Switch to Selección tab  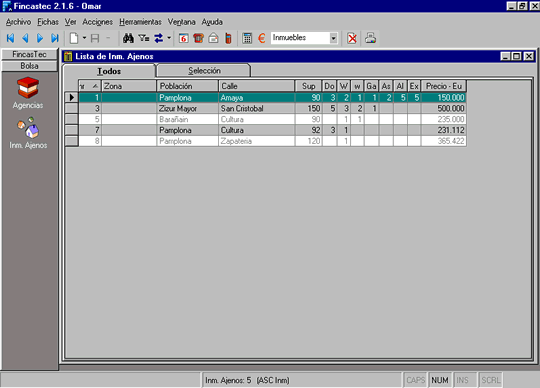(x=204, y=71)
